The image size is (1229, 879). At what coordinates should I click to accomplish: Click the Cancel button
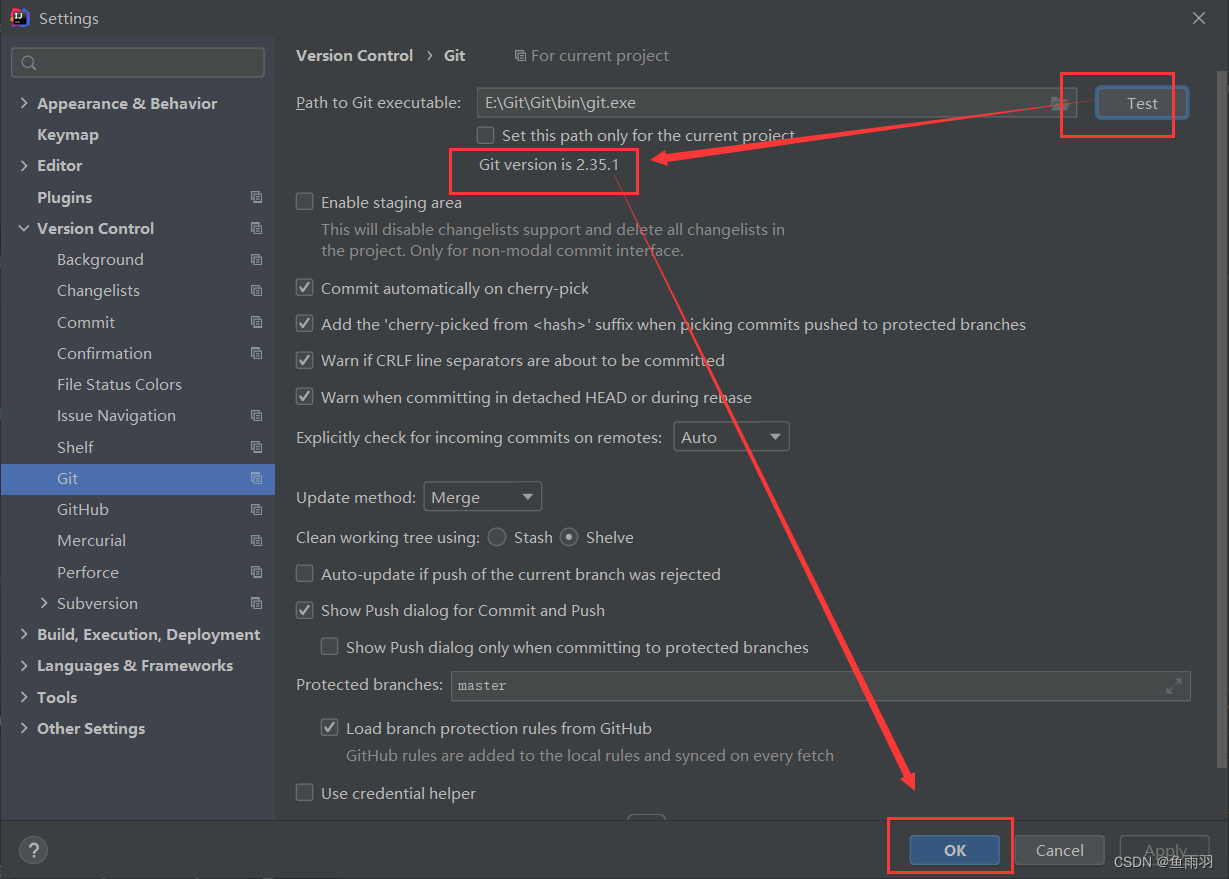pos(1059,850)
